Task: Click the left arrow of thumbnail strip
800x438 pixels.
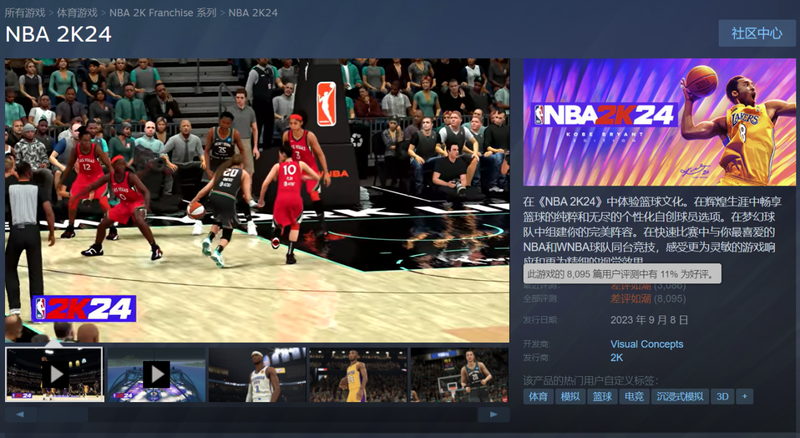Action: 20,415
